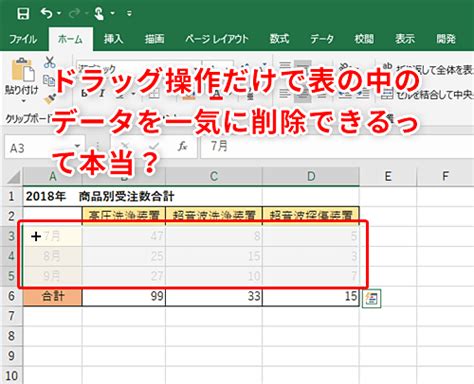The height and width of the screenshot is (384, 474).
Task: Switch to the データ tab
Action: 322,39
